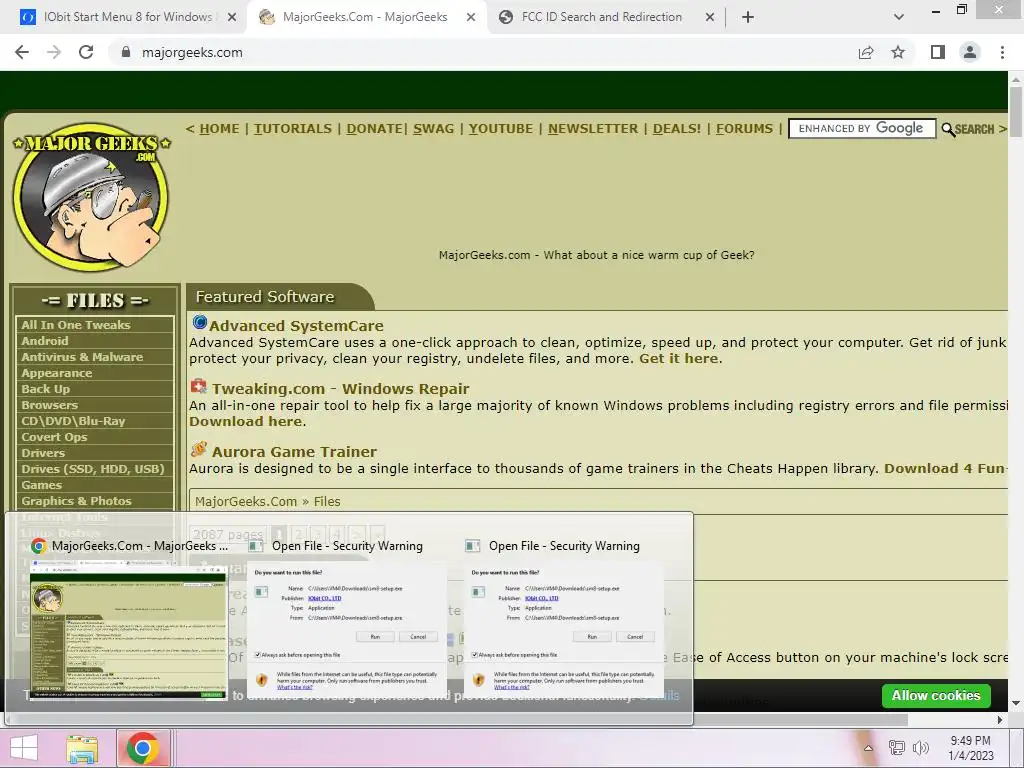Open the Browsers category
The height and width of the screenshot is (768, 1024).
tap(95, 405)
